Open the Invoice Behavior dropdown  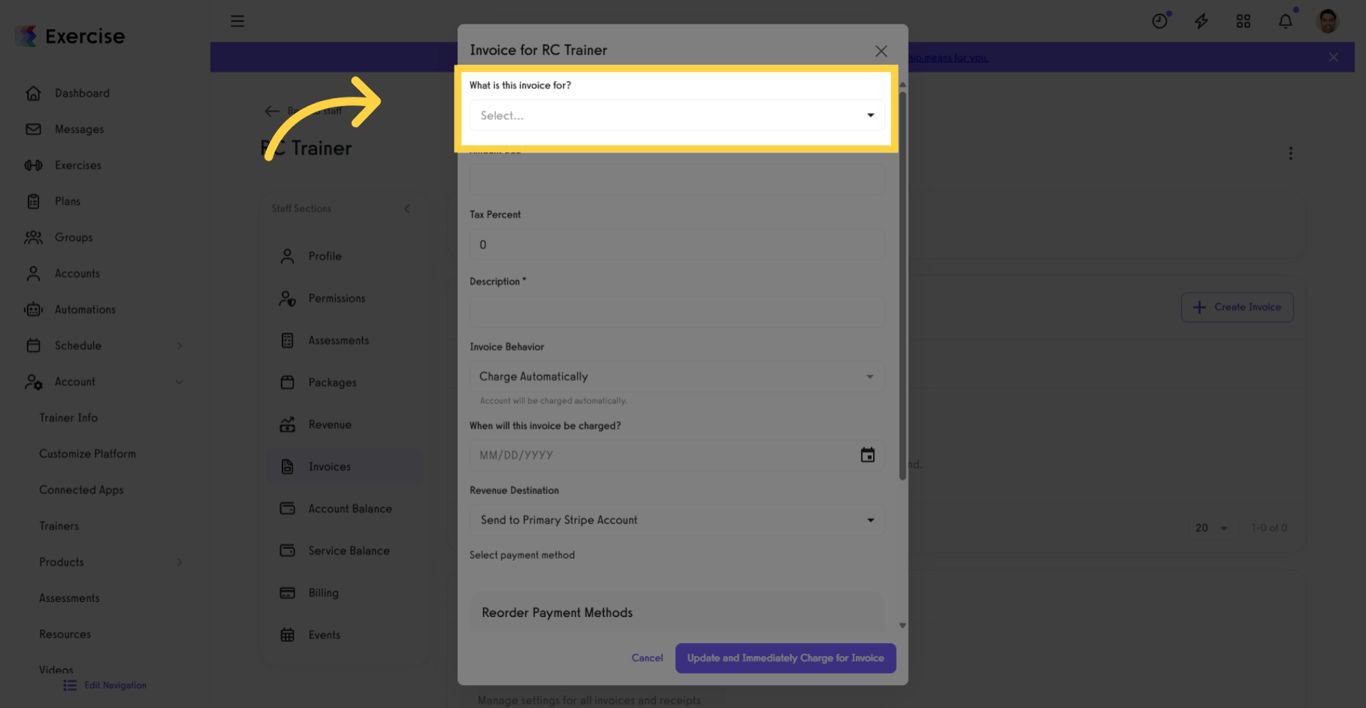[677, 377]
